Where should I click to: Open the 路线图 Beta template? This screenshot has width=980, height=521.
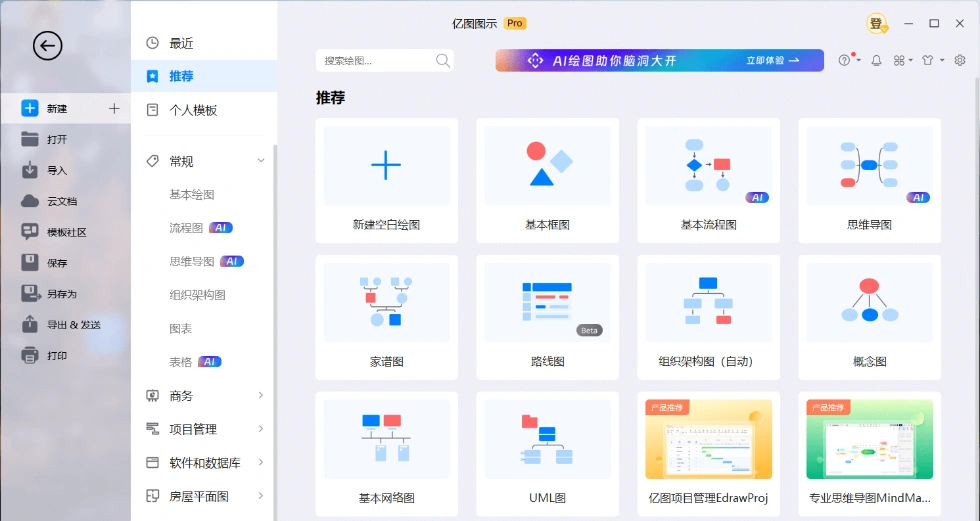click(x=548, y=317)
